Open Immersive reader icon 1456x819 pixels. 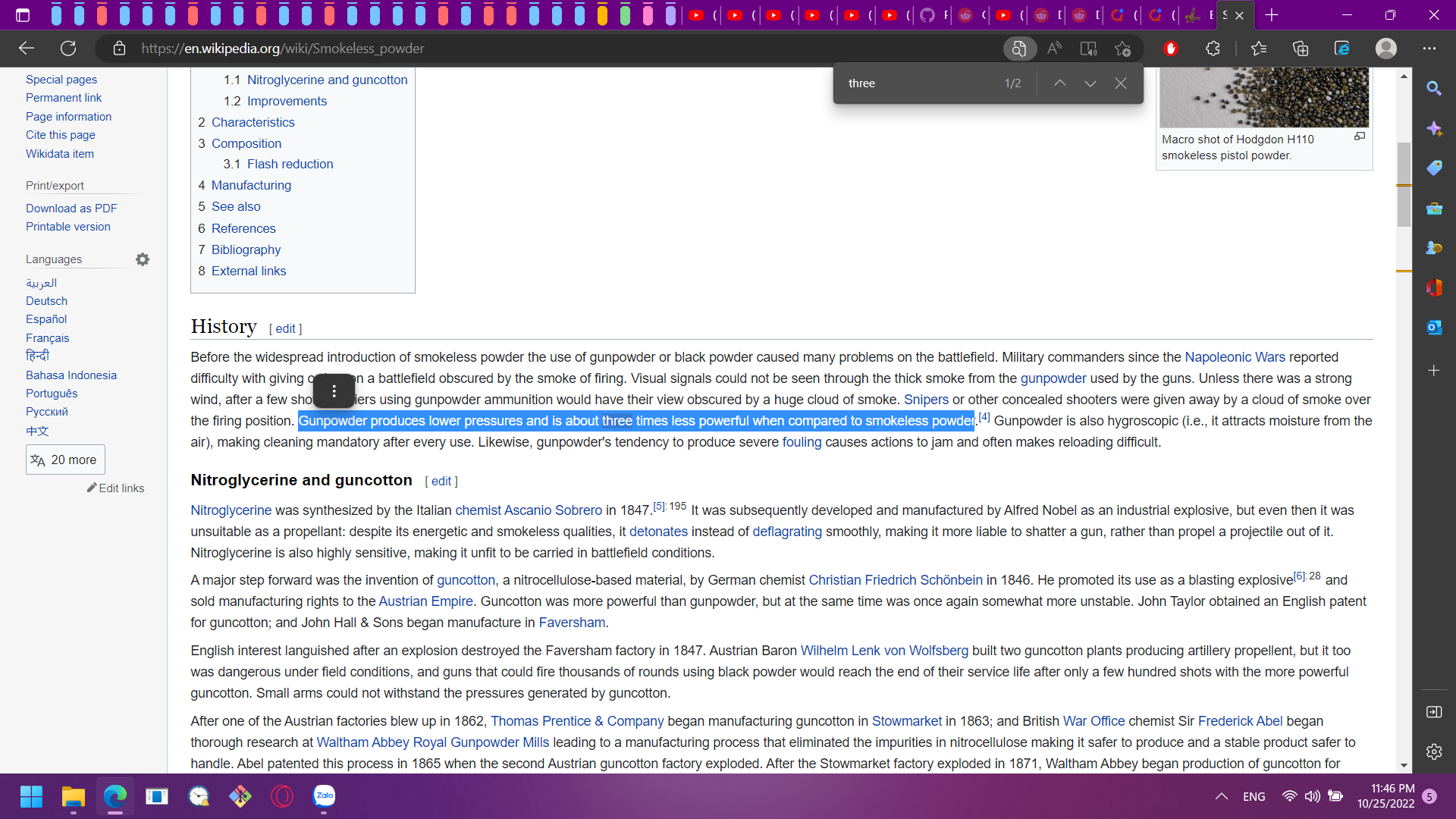coord(1088,49)
